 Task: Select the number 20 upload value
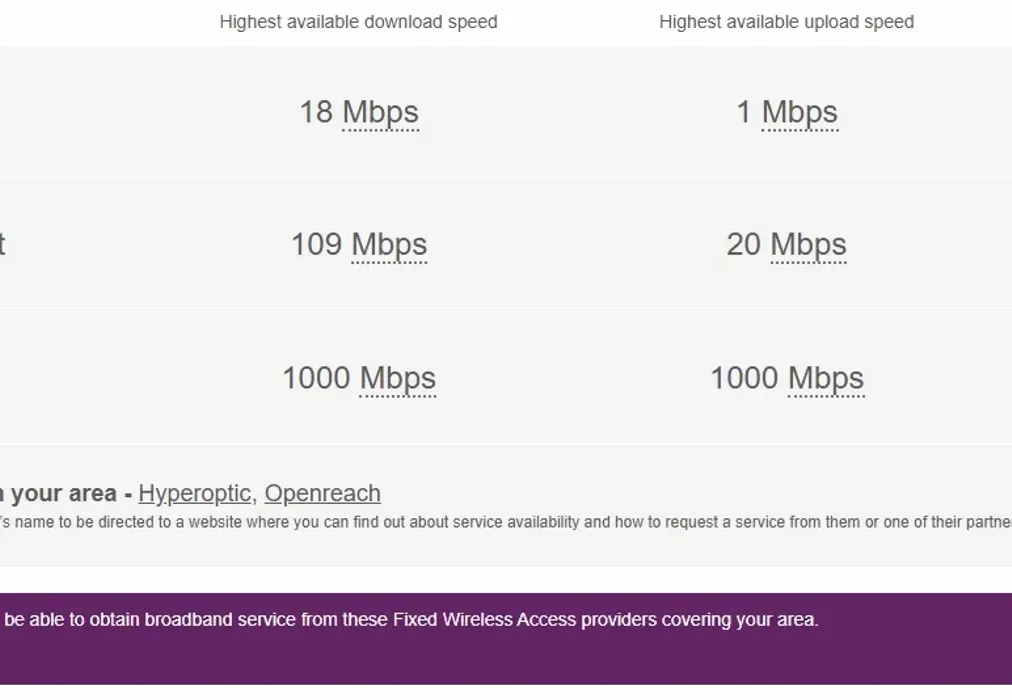744,244
